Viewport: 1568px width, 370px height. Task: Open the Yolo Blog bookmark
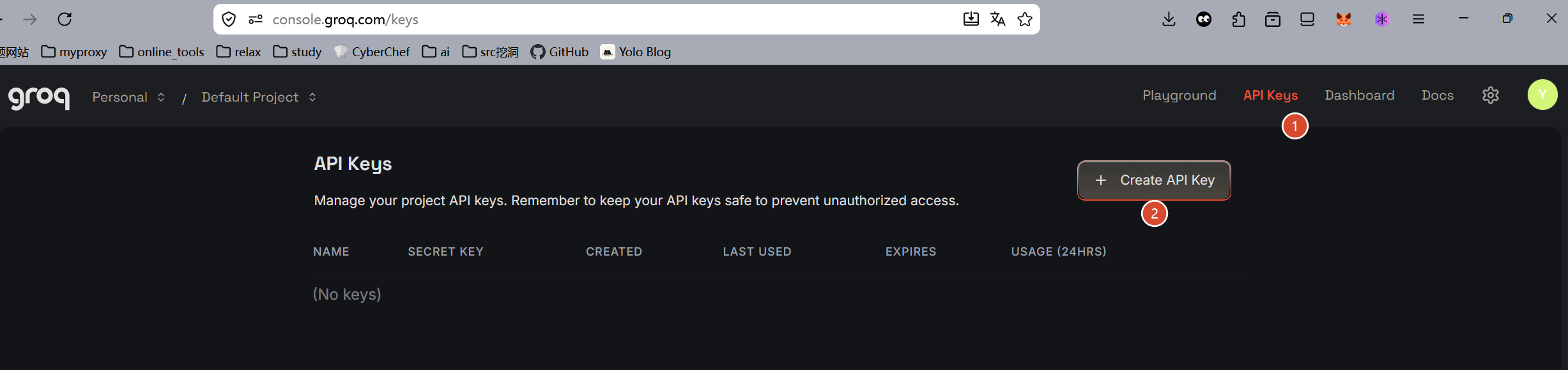(635, 52)
